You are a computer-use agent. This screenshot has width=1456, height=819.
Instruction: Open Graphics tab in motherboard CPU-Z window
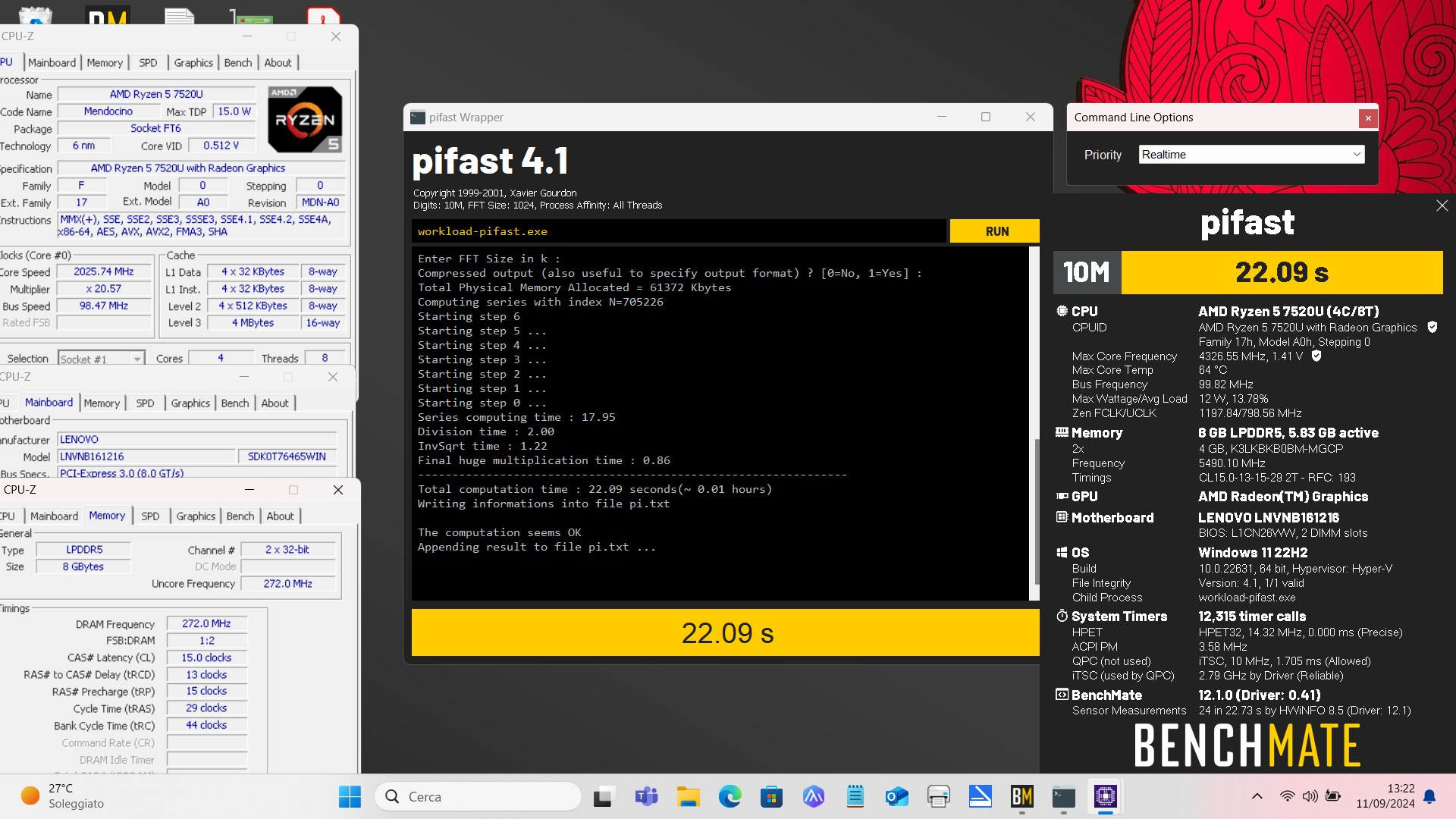pyautogui.click(x=190, y=403)
